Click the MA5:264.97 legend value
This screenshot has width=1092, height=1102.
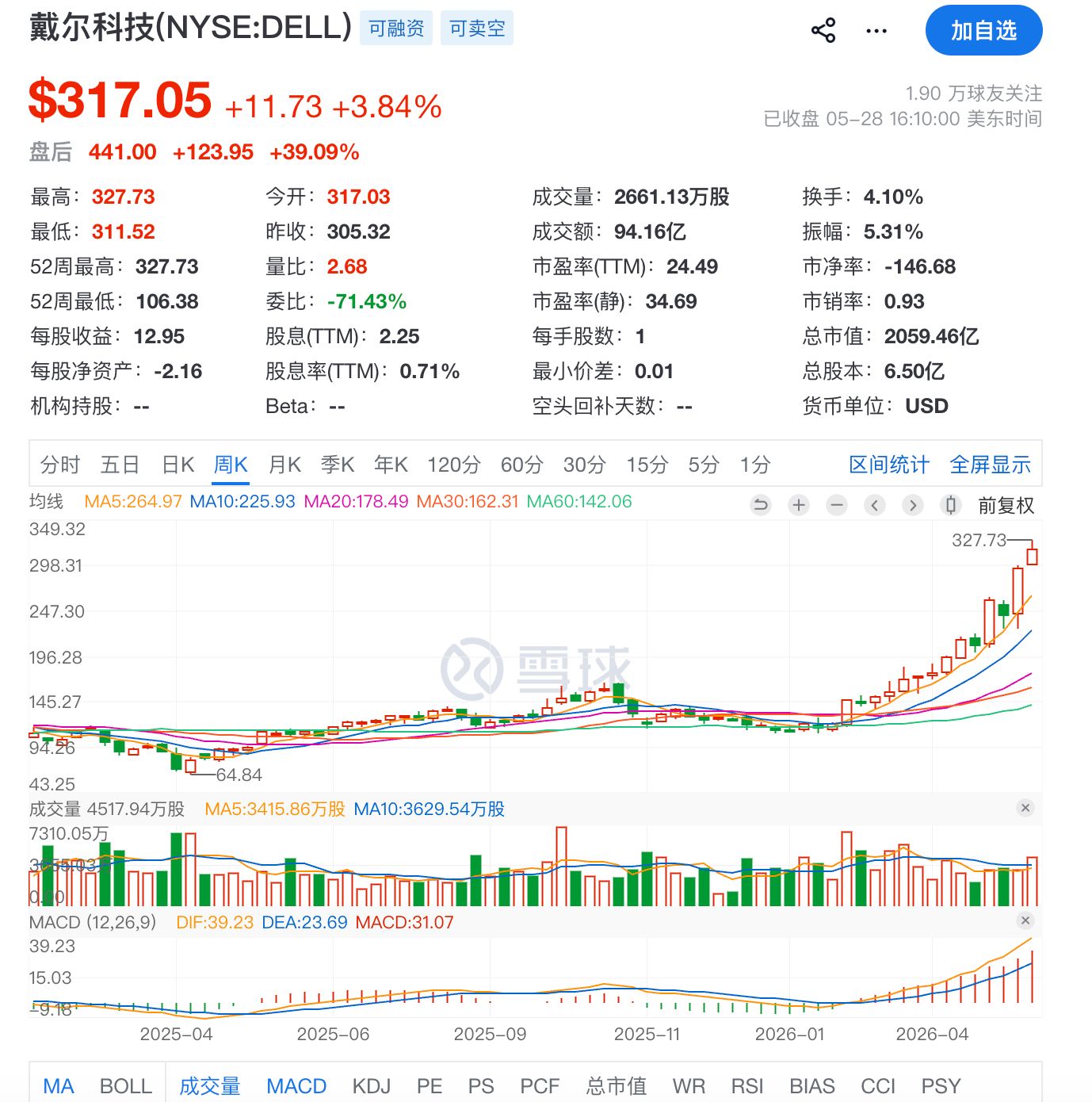(133, 502)
